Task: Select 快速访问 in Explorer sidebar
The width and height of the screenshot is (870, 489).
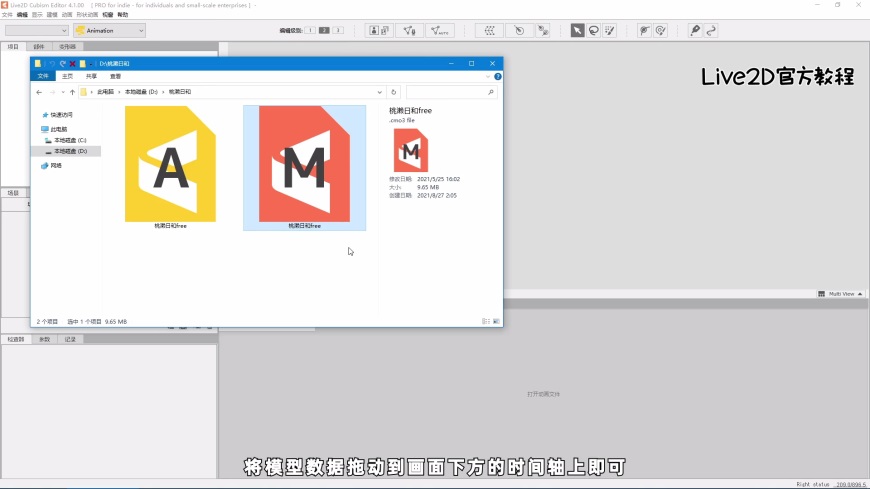Action: 61,115
